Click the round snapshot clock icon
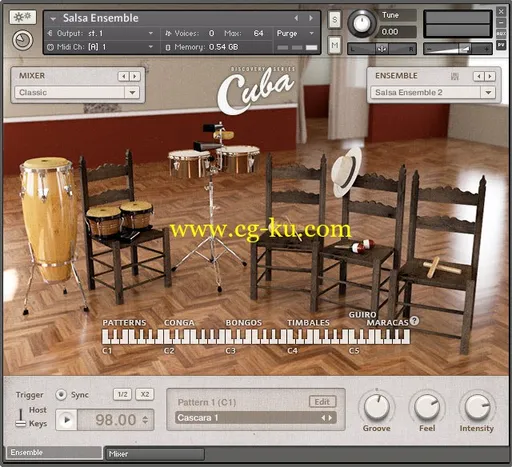512x467 pixels. tap(23, 40)
